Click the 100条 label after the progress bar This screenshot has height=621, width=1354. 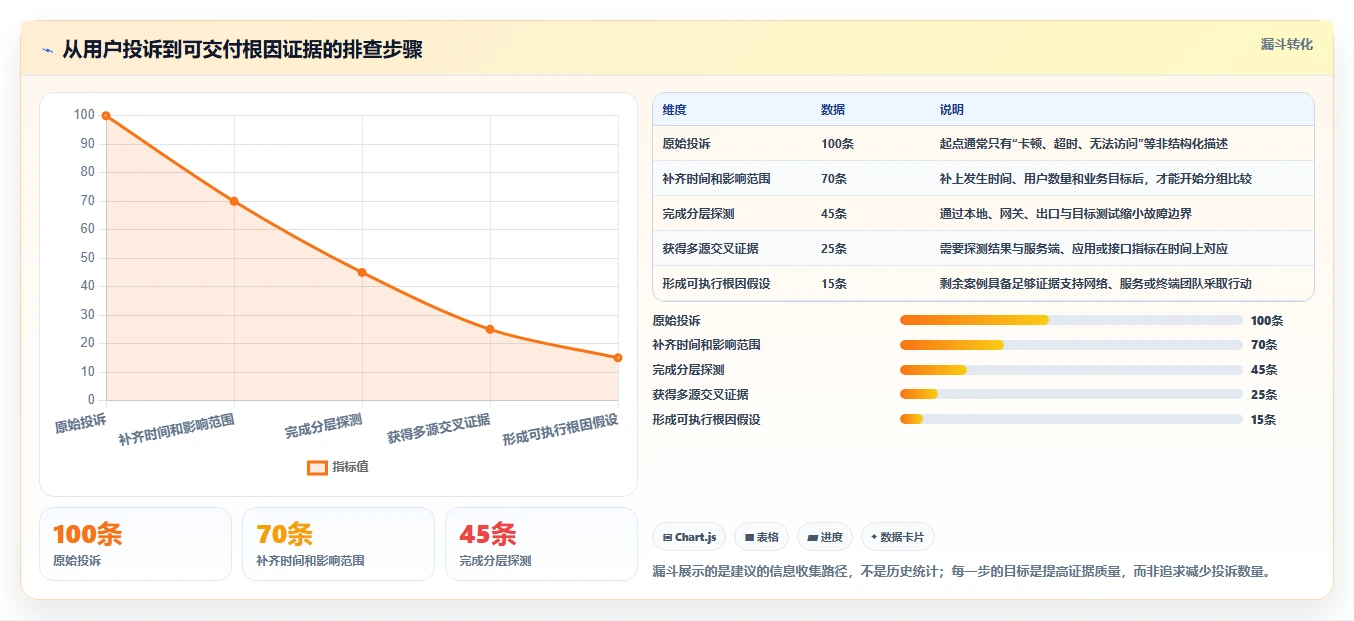pos(1267,321)
